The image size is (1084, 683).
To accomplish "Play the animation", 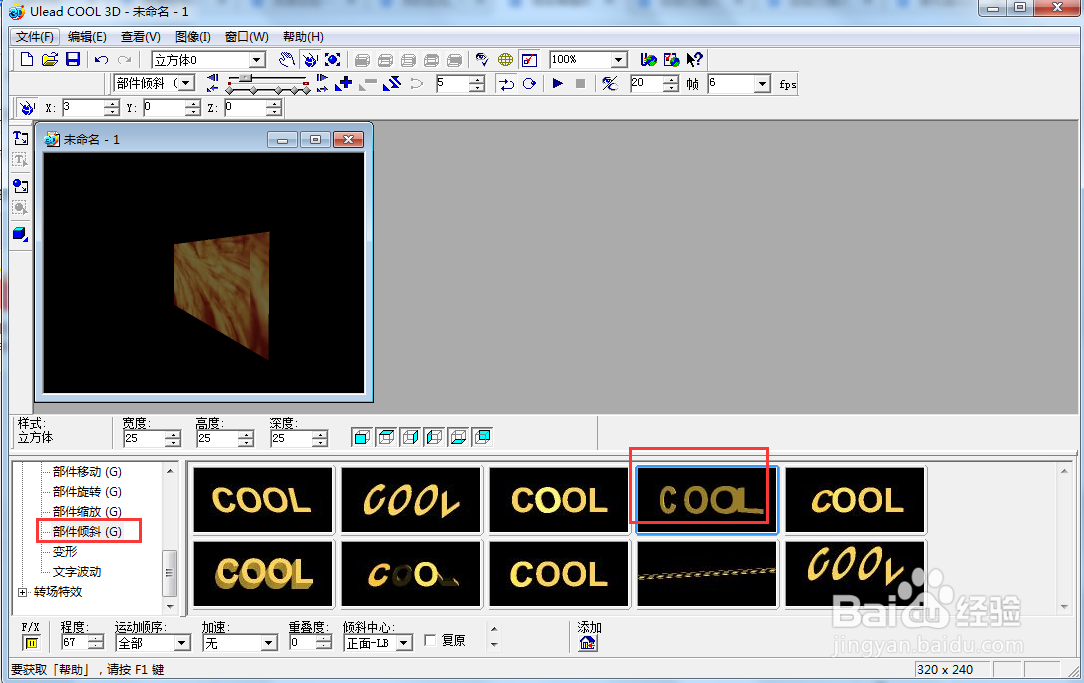I will pos(558,84).
